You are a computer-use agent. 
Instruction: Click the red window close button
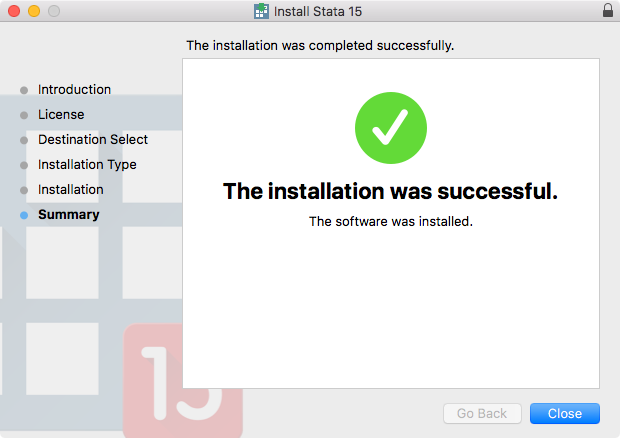[x=14, y=11]
